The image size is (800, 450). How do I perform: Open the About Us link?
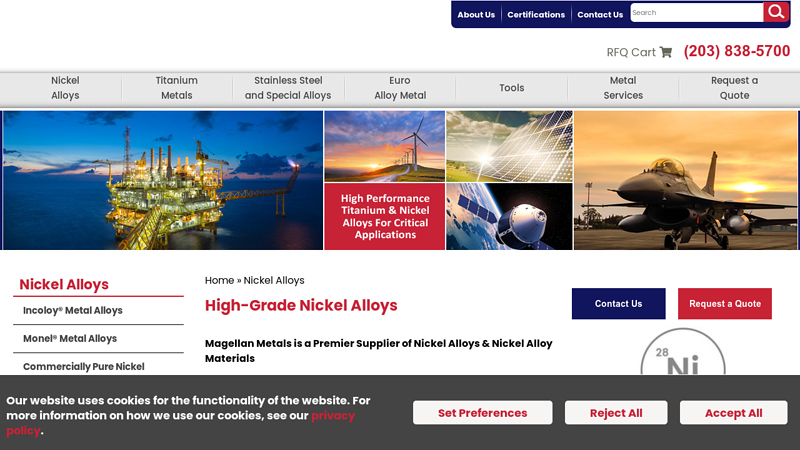click(x=476, y=15)
